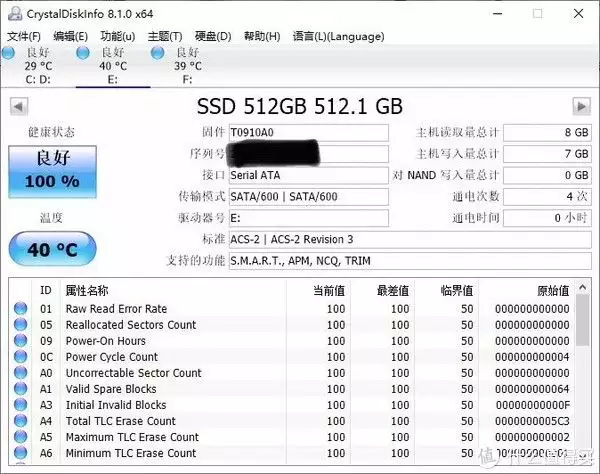The image size is (600, 474).
Task: Open the 主题(T) menu
Action: pos(165,36)
